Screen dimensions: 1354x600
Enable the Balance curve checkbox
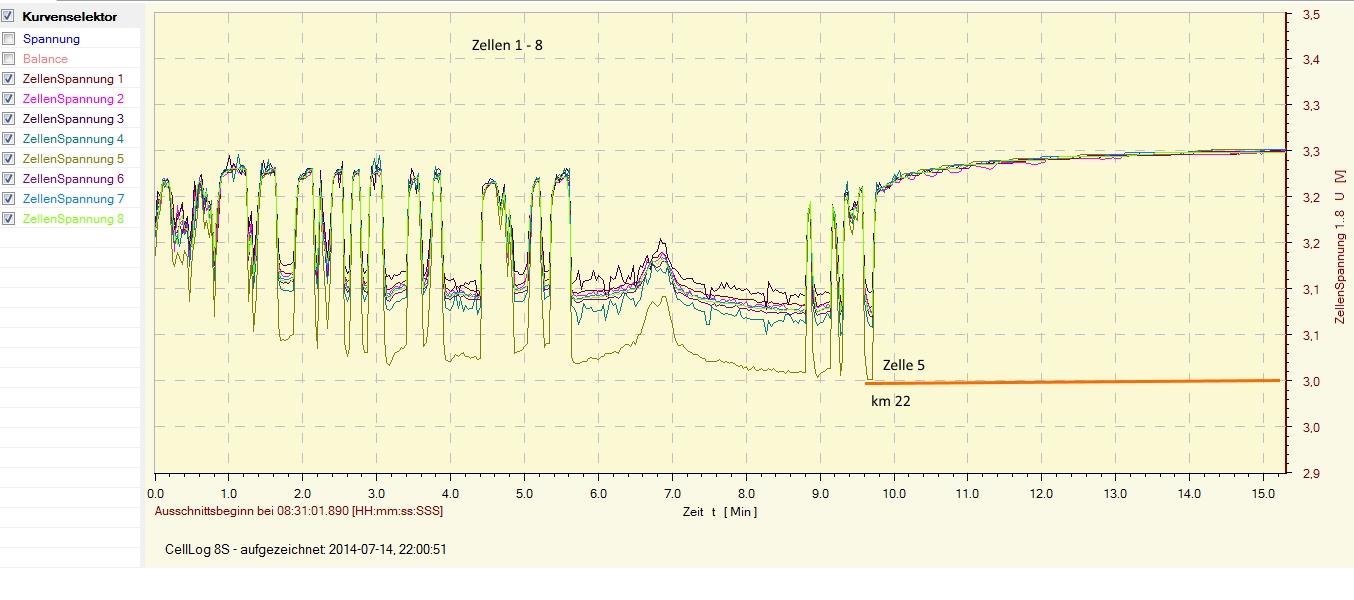[9, 59]
